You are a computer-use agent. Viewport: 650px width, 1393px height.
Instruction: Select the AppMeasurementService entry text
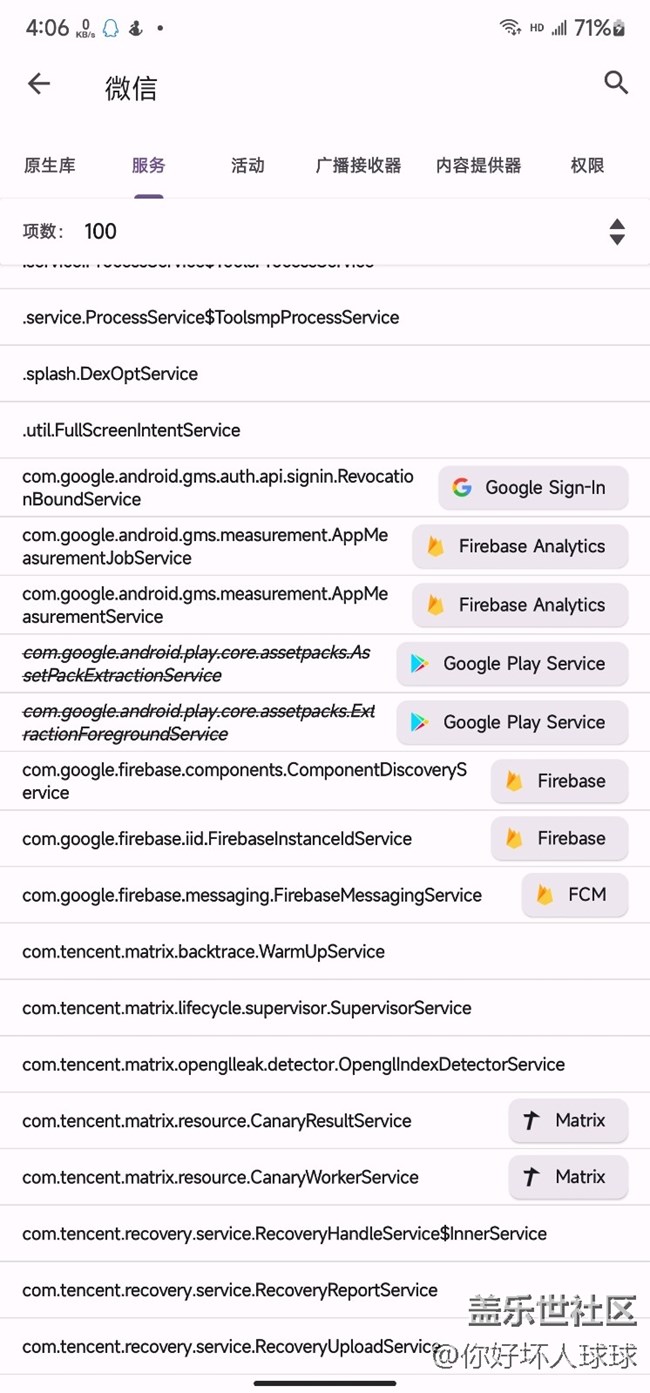point(205,605)
